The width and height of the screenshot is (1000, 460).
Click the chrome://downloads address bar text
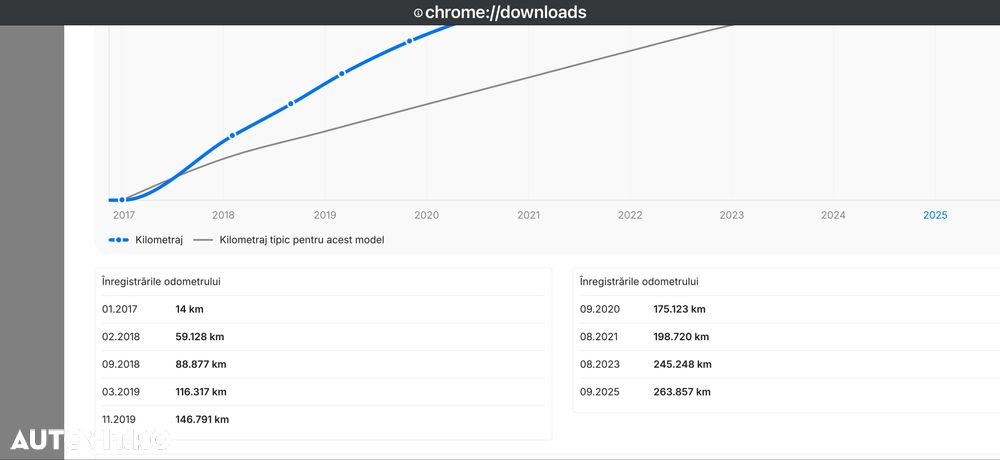tap(505, 13)
